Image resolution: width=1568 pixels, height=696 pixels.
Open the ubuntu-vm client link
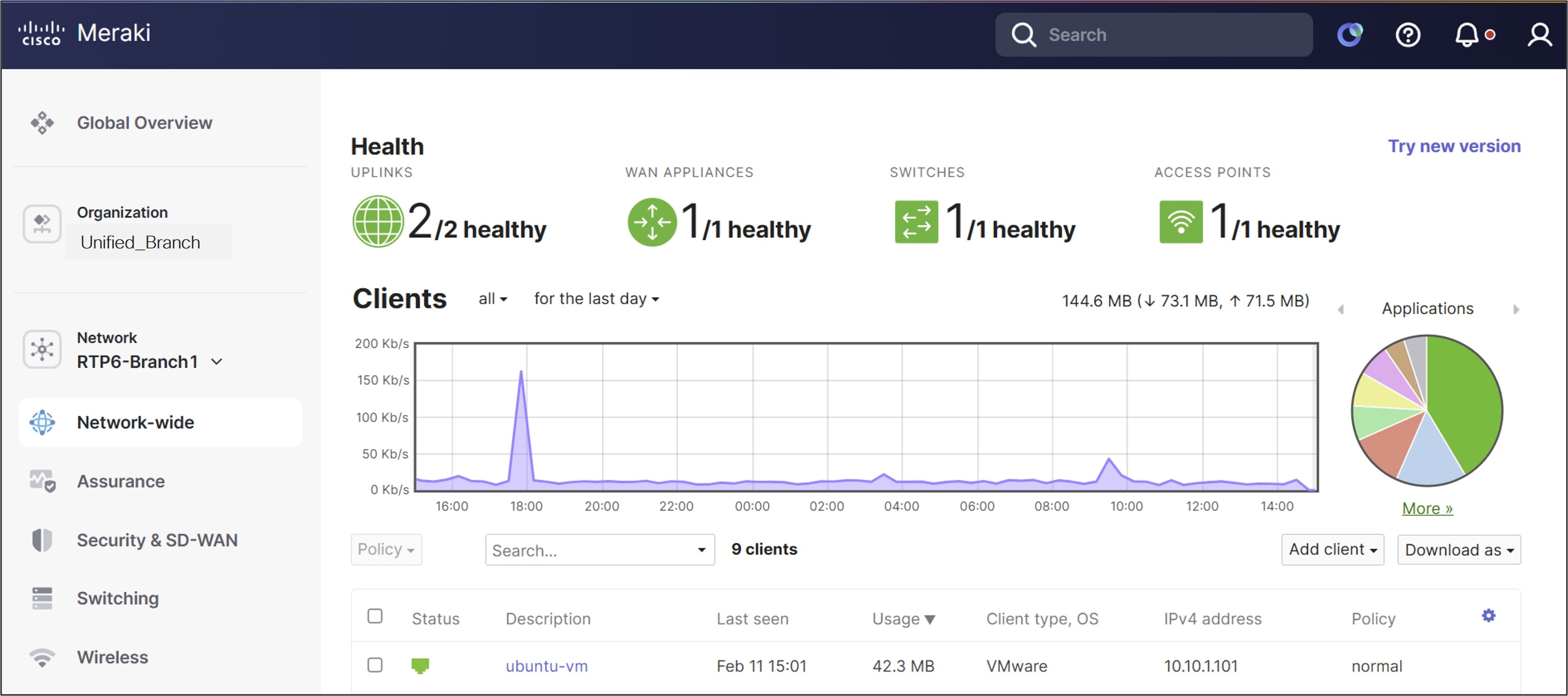tap(547, 666)
